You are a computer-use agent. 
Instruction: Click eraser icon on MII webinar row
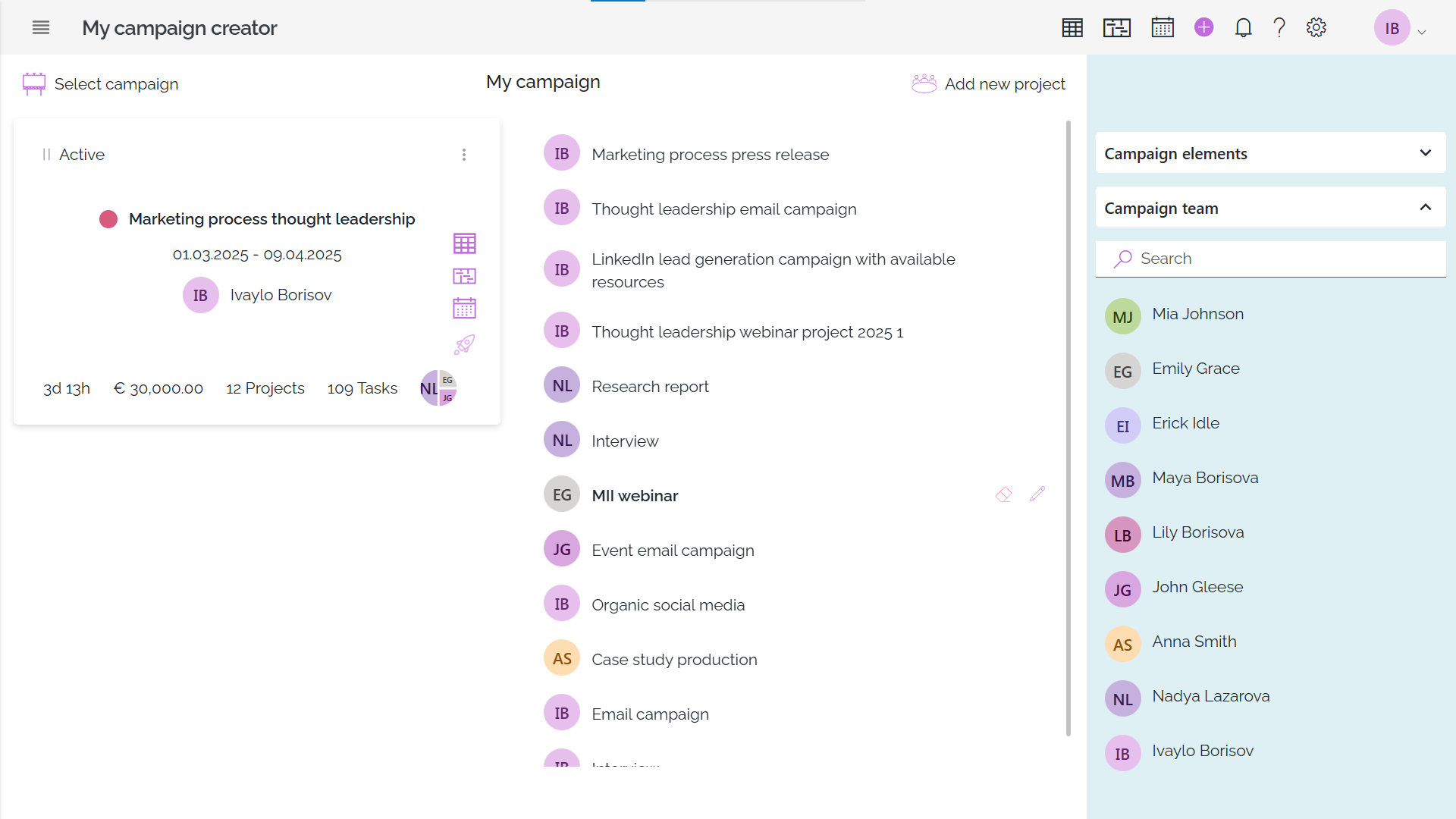[1003, 494]
